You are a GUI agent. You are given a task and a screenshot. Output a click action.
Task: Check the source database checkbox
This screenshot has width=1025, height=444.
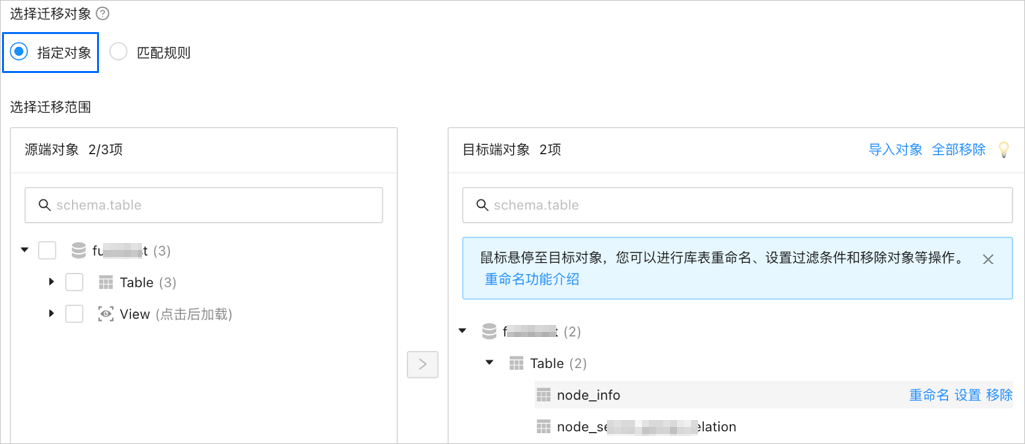click(47, 250)
